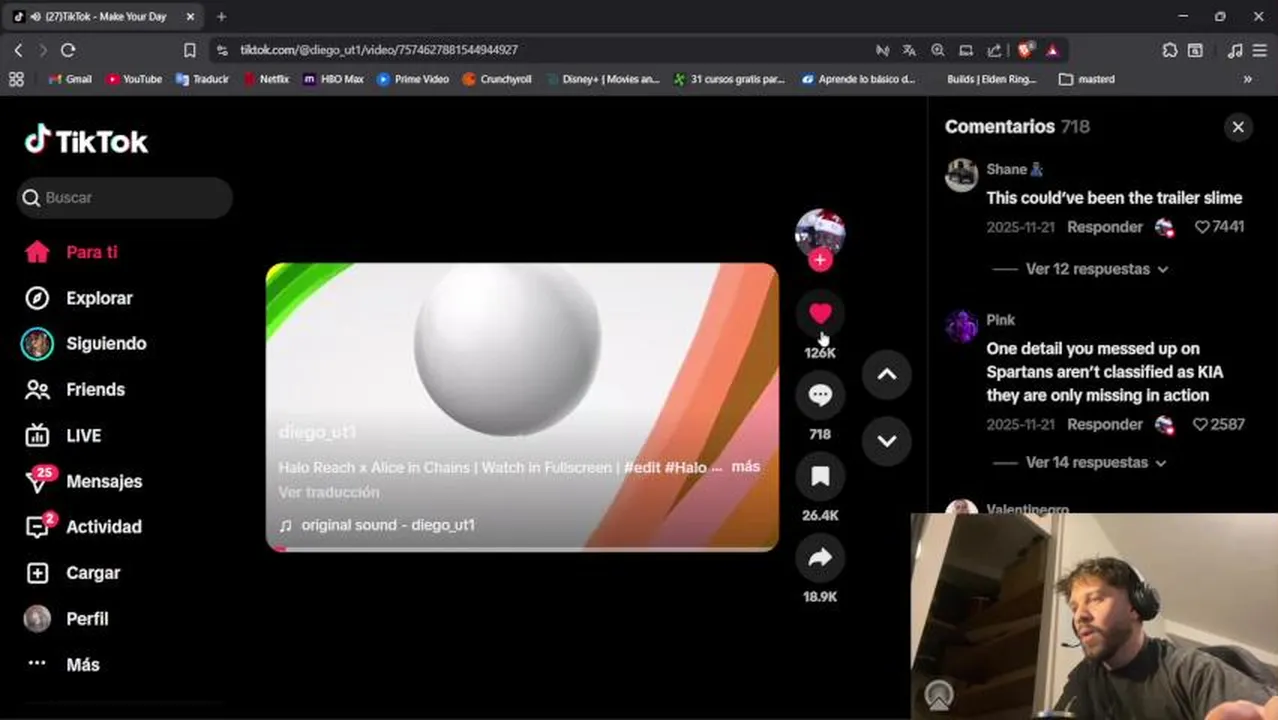This screenshot has width=1278, height=720.
Task: Open the browser hamburger menu
Action: click(x=1260, y=50)
